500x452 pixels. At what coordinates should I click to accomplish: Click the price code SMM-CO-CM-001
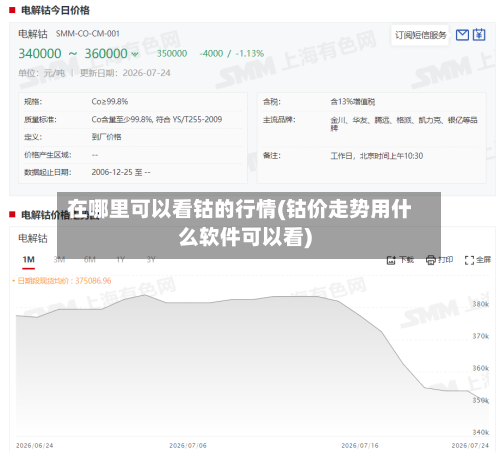(x=88, y=34)
